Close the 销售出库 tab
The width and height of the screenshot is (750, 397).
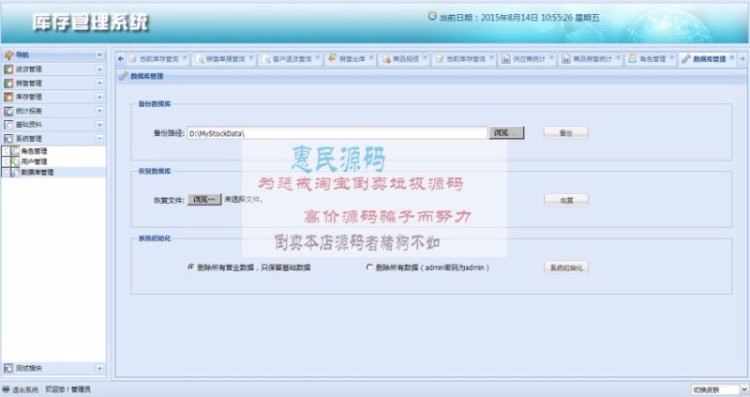point(371,58)
